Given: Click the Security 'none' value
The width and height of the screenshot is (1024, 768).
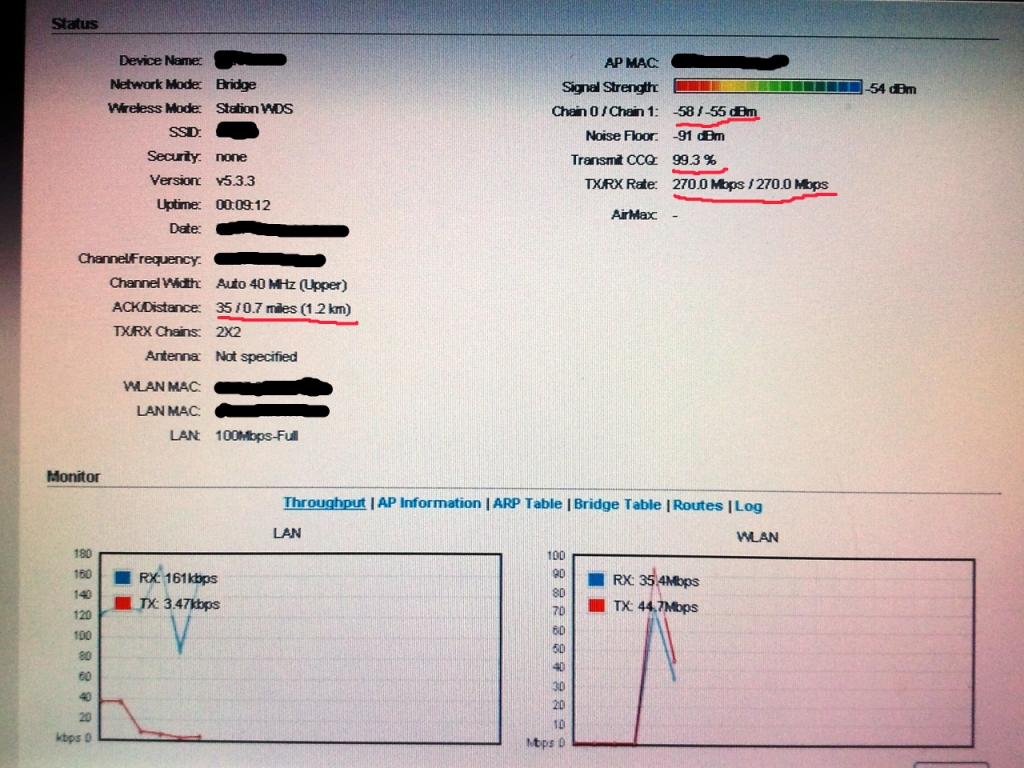Looking at the screenshot, I should coord(231,157).
